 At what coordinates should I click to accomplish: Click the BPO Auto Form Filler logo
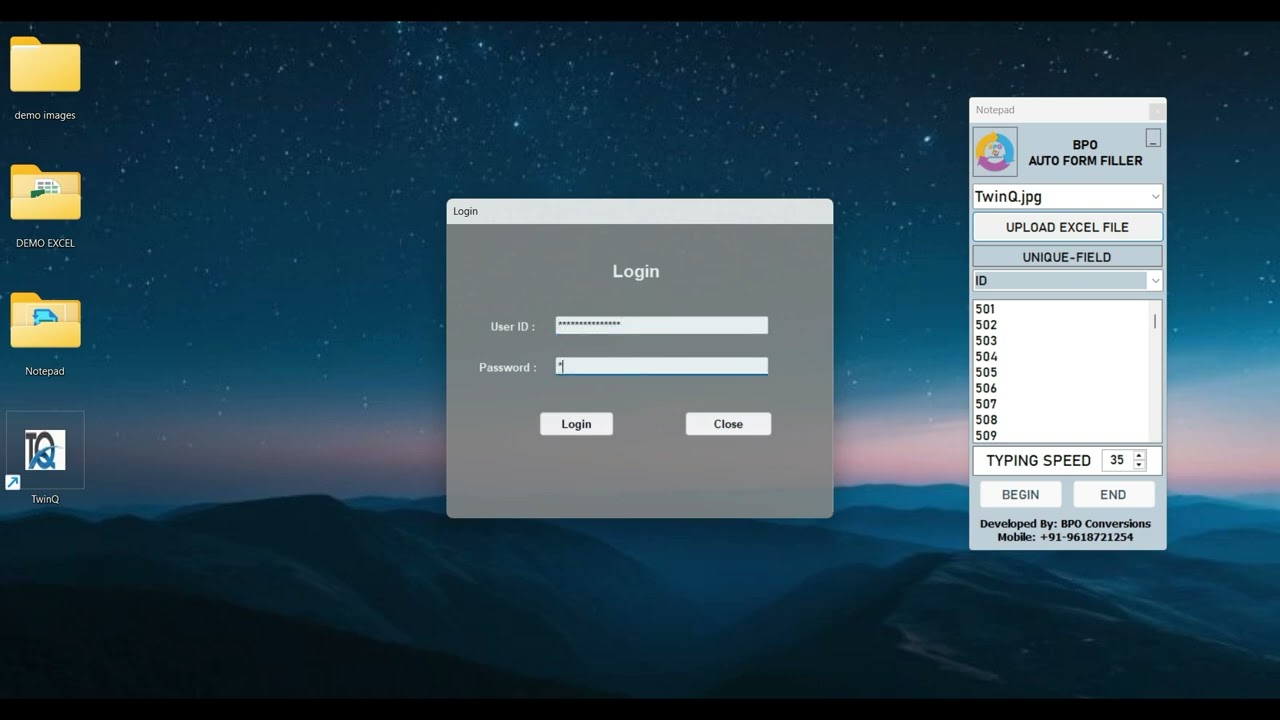click(x=995, y=151)
